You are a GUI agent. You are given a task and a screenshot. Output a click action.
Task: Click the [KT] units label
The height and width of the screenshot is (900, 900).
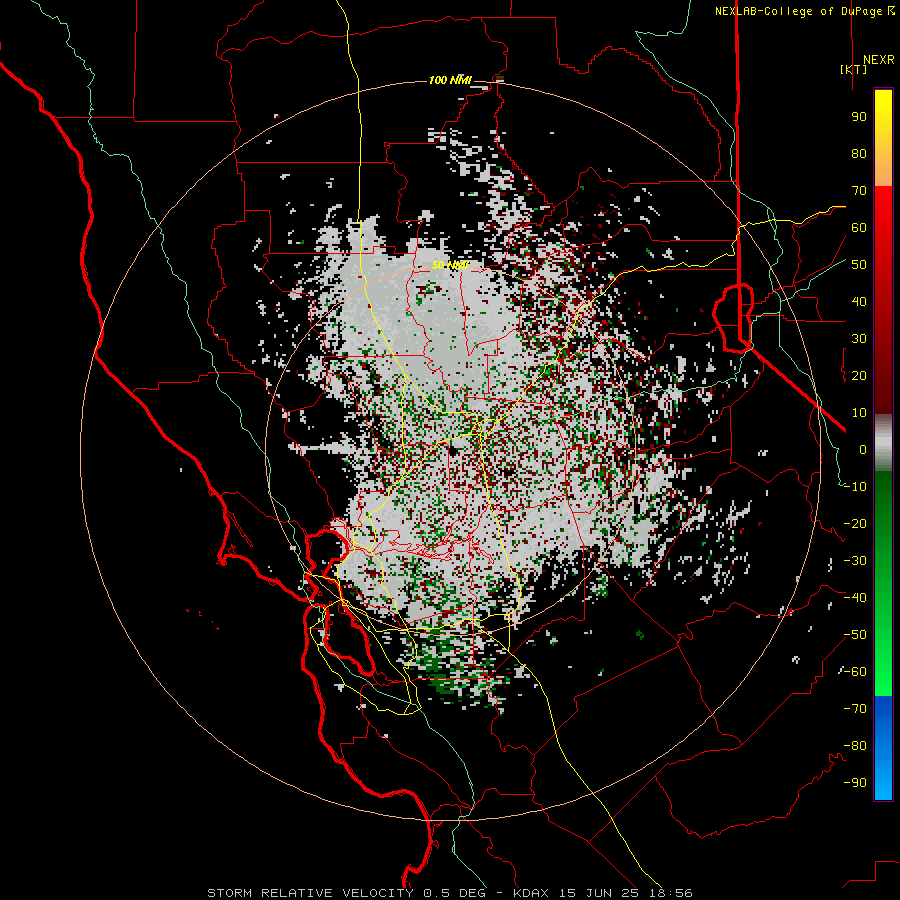(853, 69)
